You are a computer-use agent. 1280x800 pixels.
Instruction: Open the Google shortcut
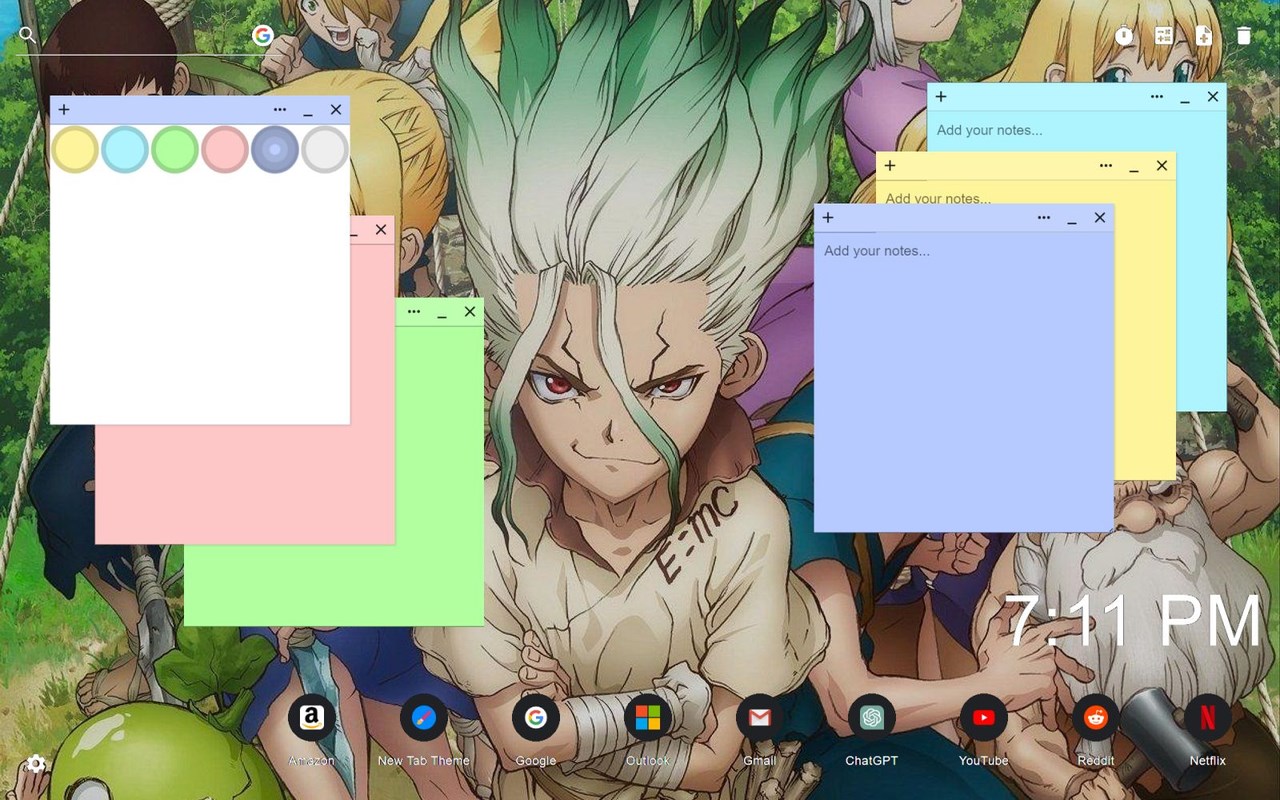(x=536, y=718)
